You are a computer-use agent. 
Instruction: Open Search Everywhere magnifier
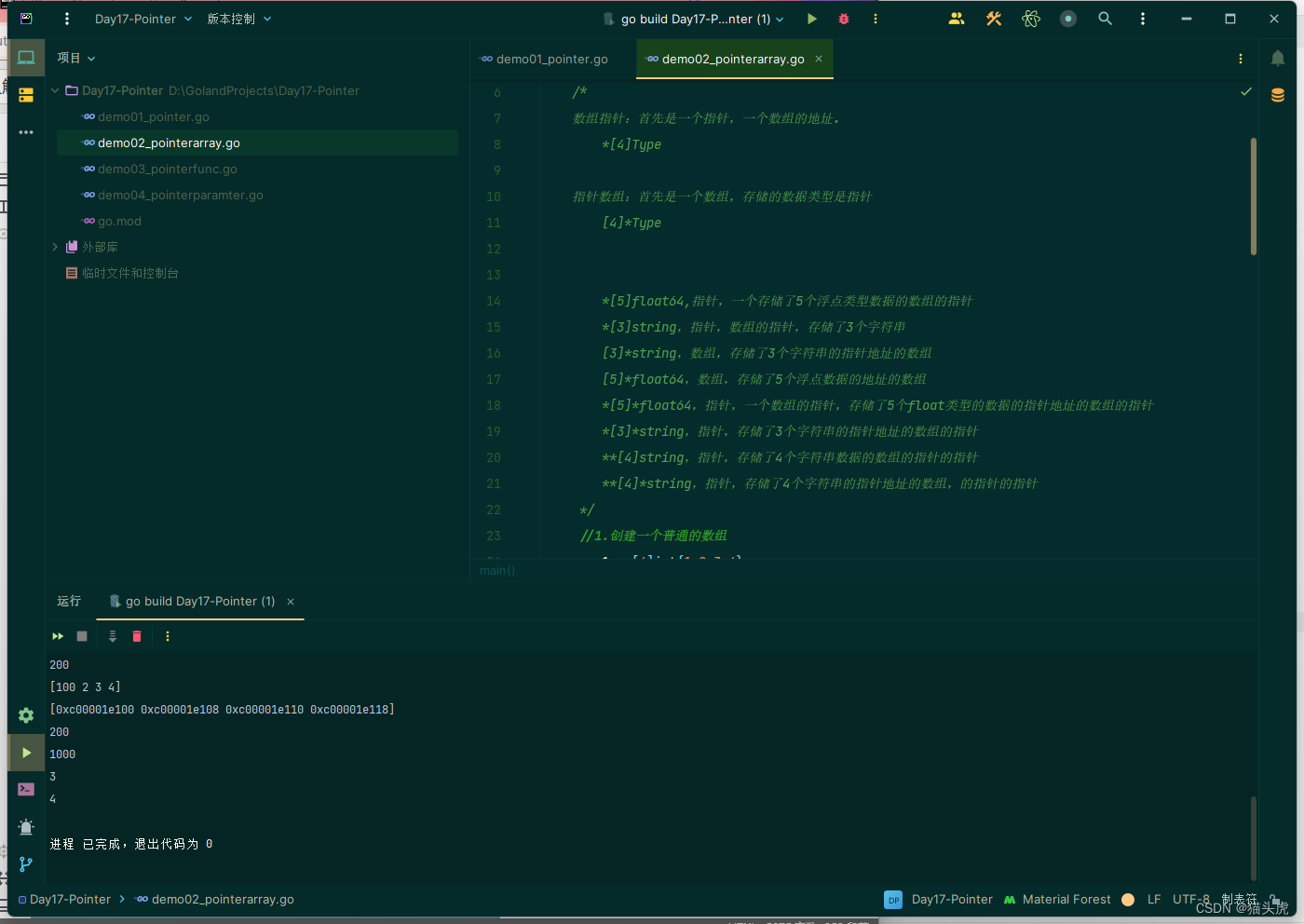pyautogui.click(x=1106, y=19)
